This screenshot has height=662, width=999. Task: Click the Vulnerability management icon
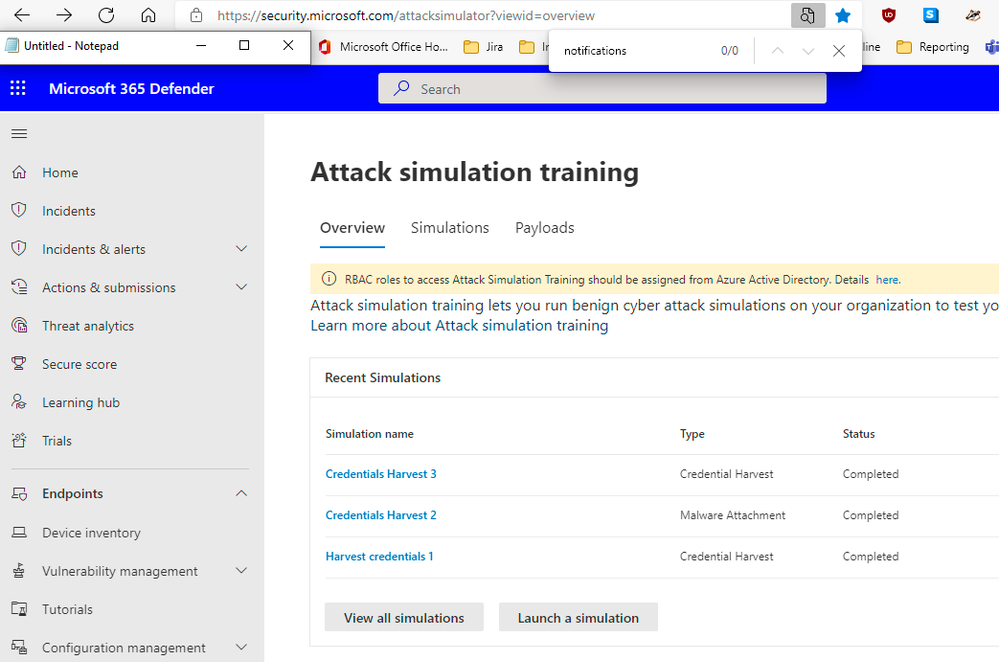[x=19, y=571]
